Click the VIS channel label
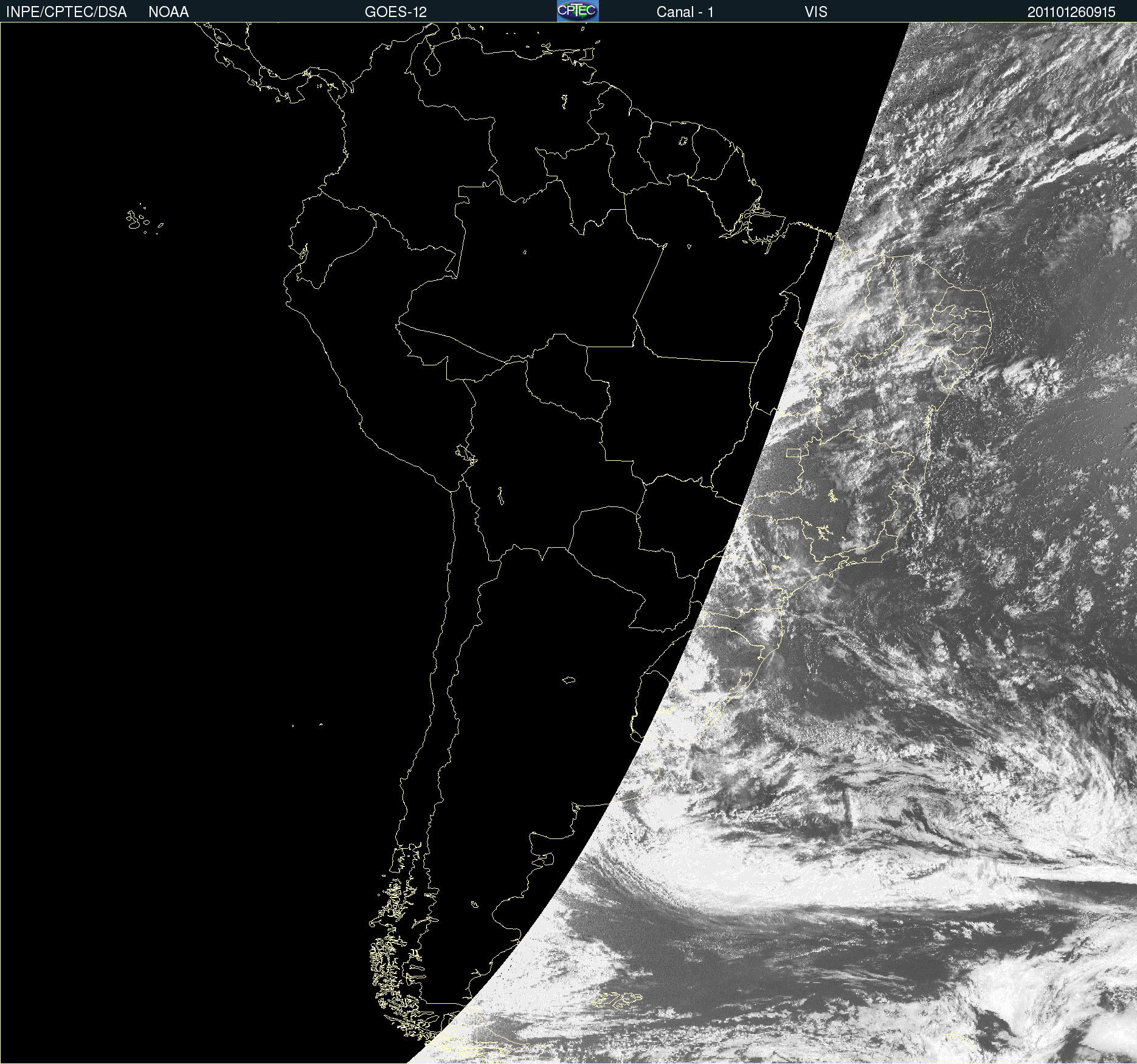The width and height of the screenshot is (1137, 1064). click(x=816, y=12)
